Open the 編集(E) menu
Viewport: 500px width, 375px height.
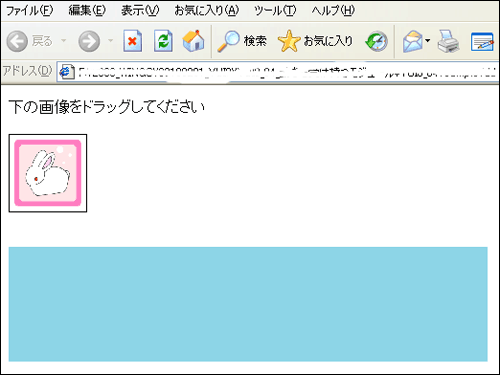click(x=87, y=11)
